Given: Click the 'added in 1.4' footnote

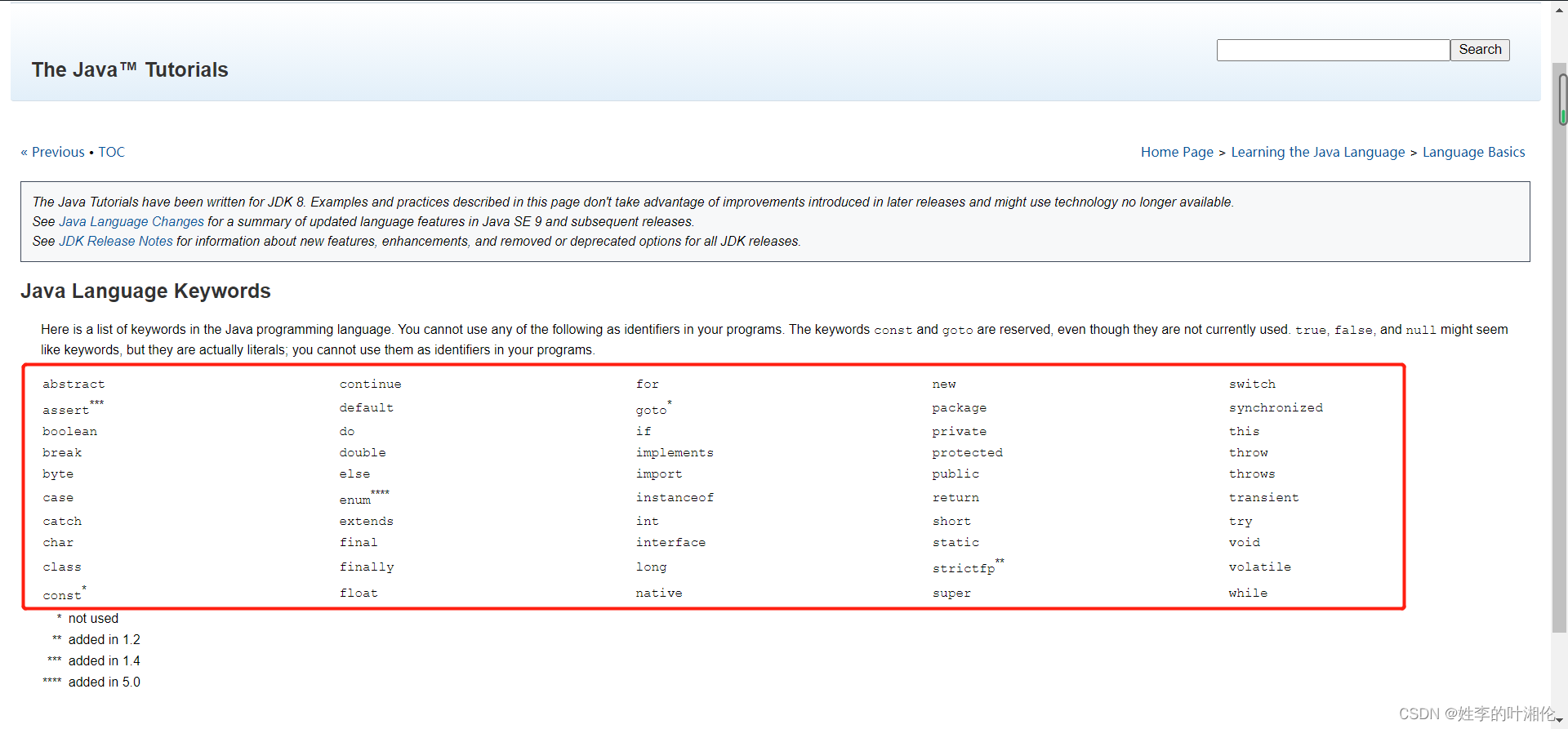Looking at the screenshot, I should (x=105, y=660).
